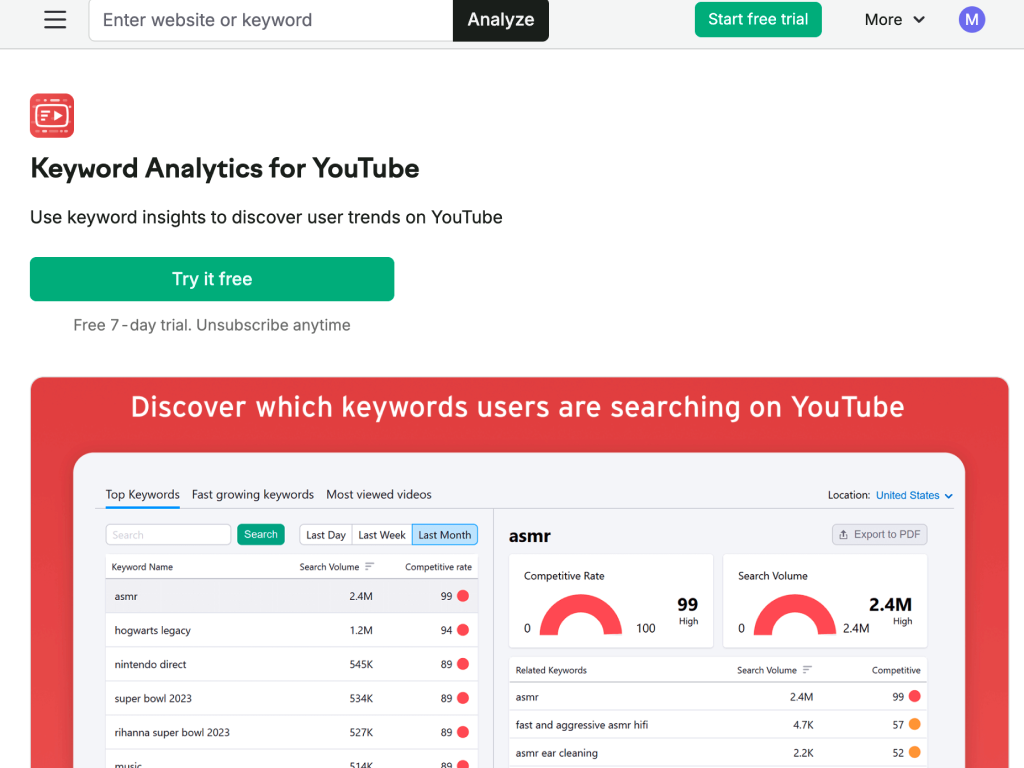Viewport: 1024px width, 768px height.
Task: Click the asmr heading in detail panel
Action: point(530,536)
